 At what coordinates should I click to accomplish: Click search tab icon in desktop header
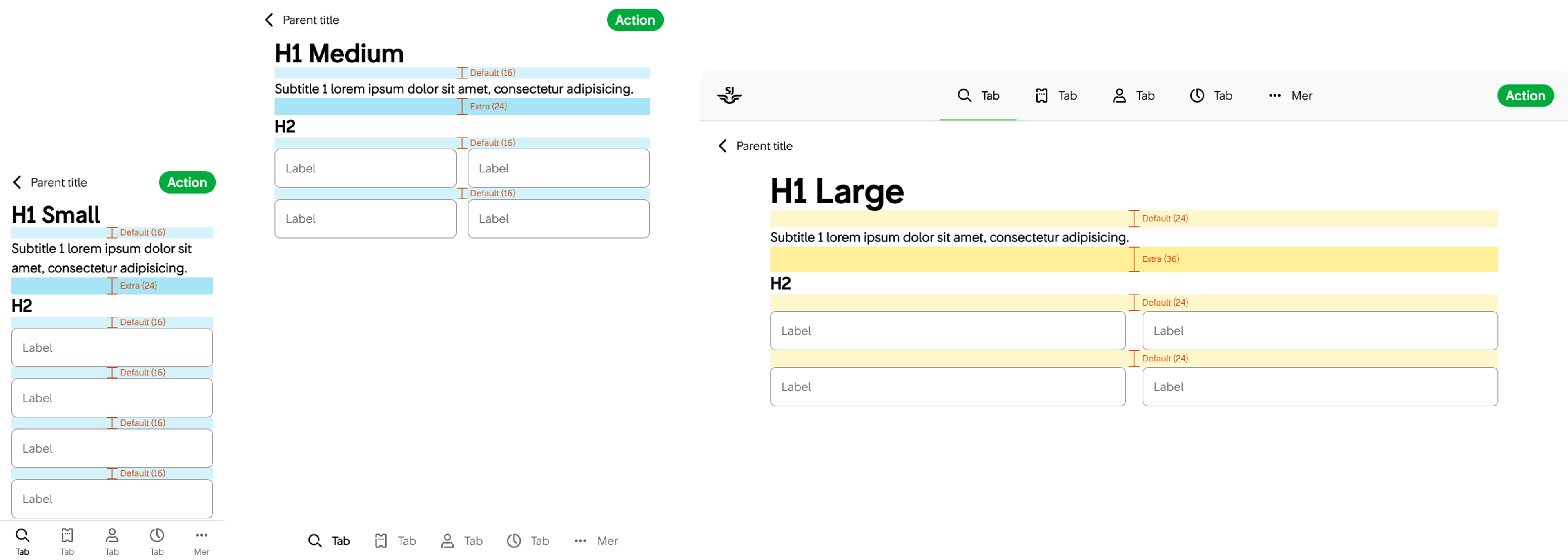click(964, 96)
